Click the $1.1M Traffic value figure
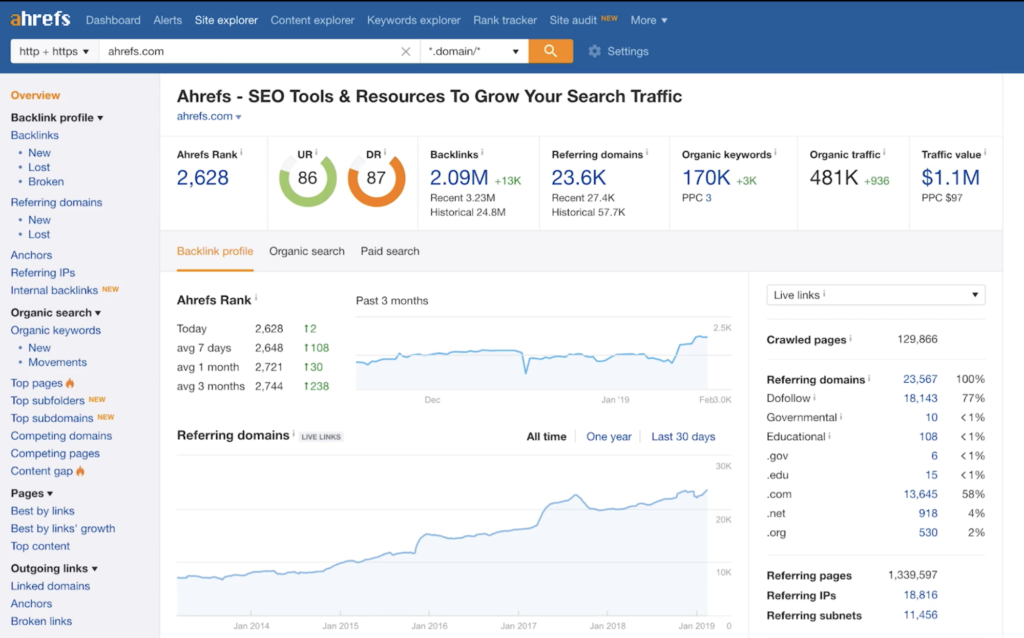The height and width of the screenshot is (638, 1024). click(x=950, y=178)
